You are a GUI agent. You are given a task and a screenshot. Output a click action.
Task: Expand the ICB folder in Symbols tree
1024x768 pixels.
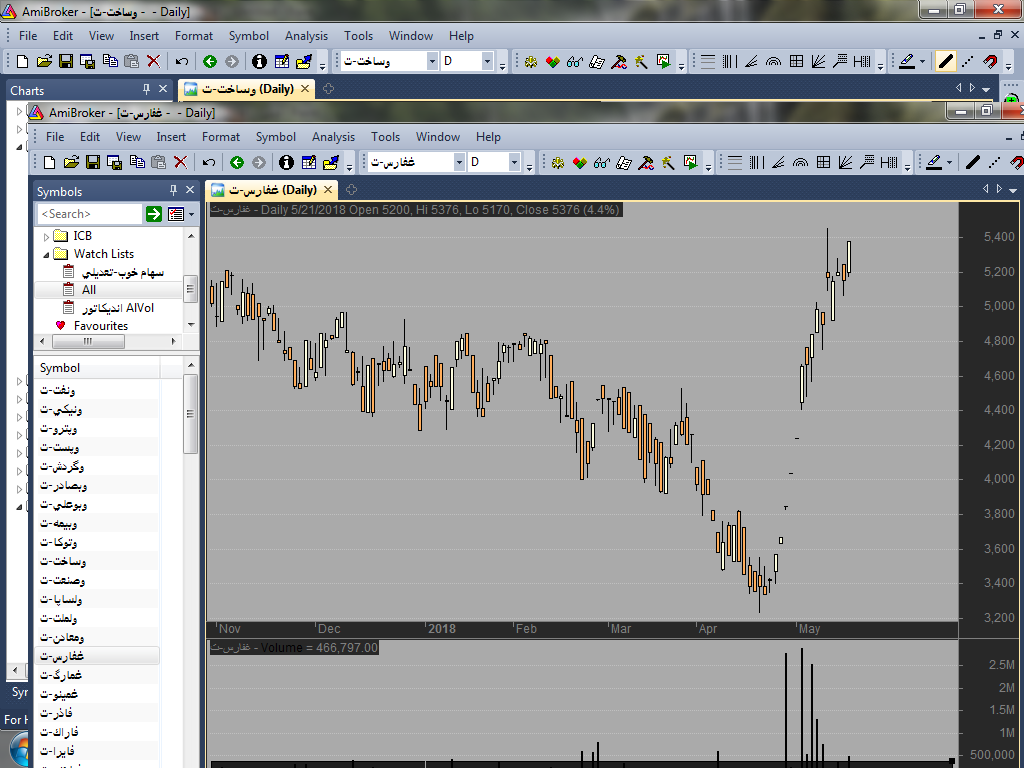coord(46,236)
